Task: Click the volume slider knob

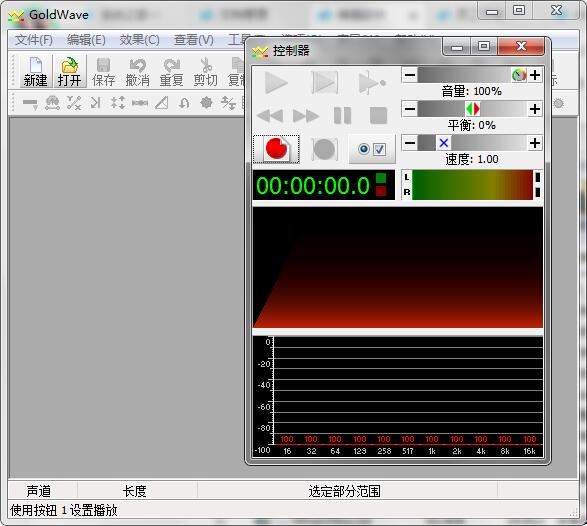Action: pos(519,75)
